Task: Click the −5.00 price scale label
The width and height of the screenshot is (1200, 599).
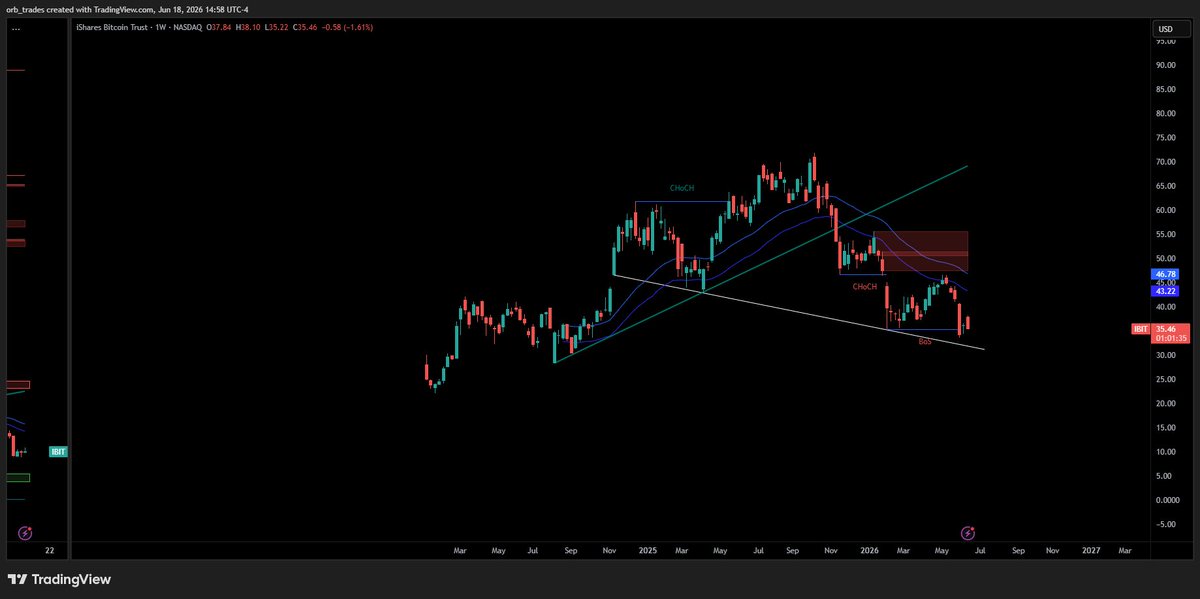Action: (x=1164, y=524)
